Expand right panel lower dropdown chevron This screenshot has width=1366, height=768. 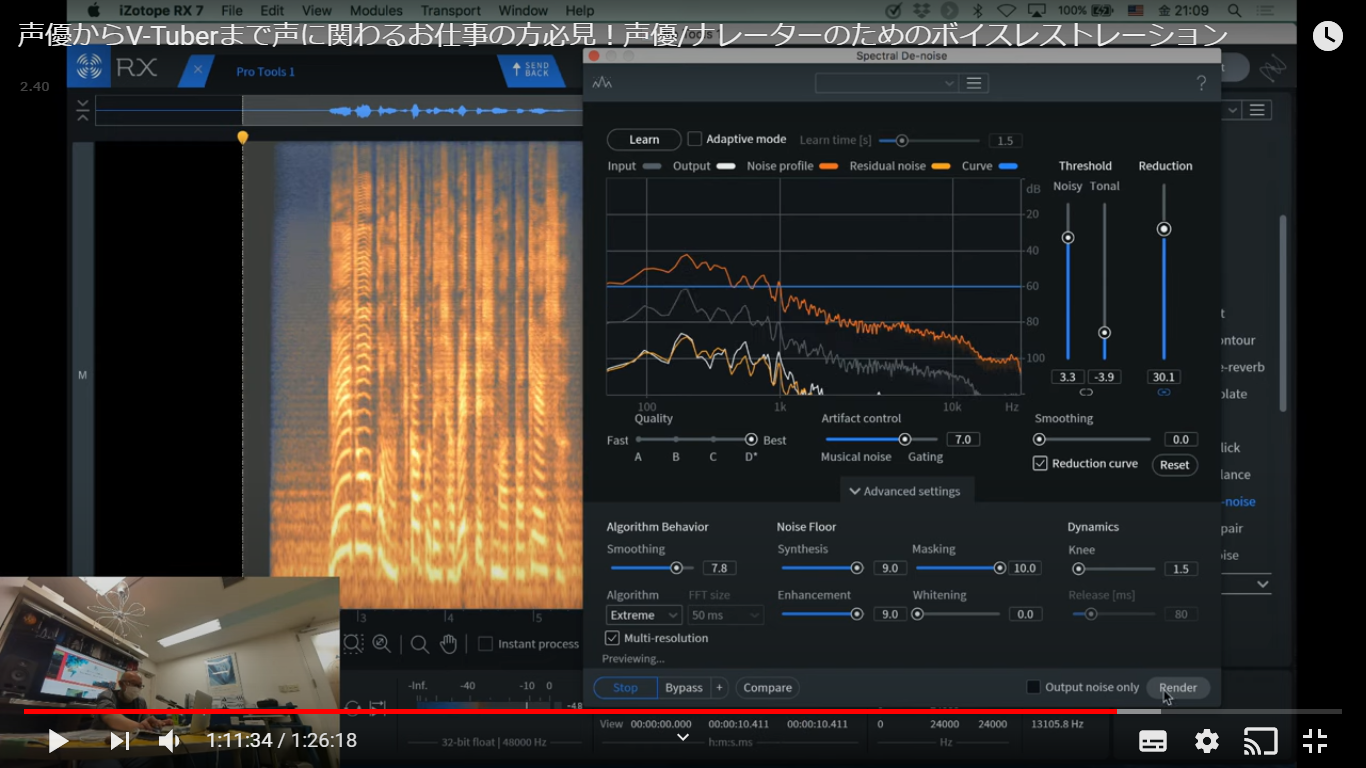click(1263, 584)
